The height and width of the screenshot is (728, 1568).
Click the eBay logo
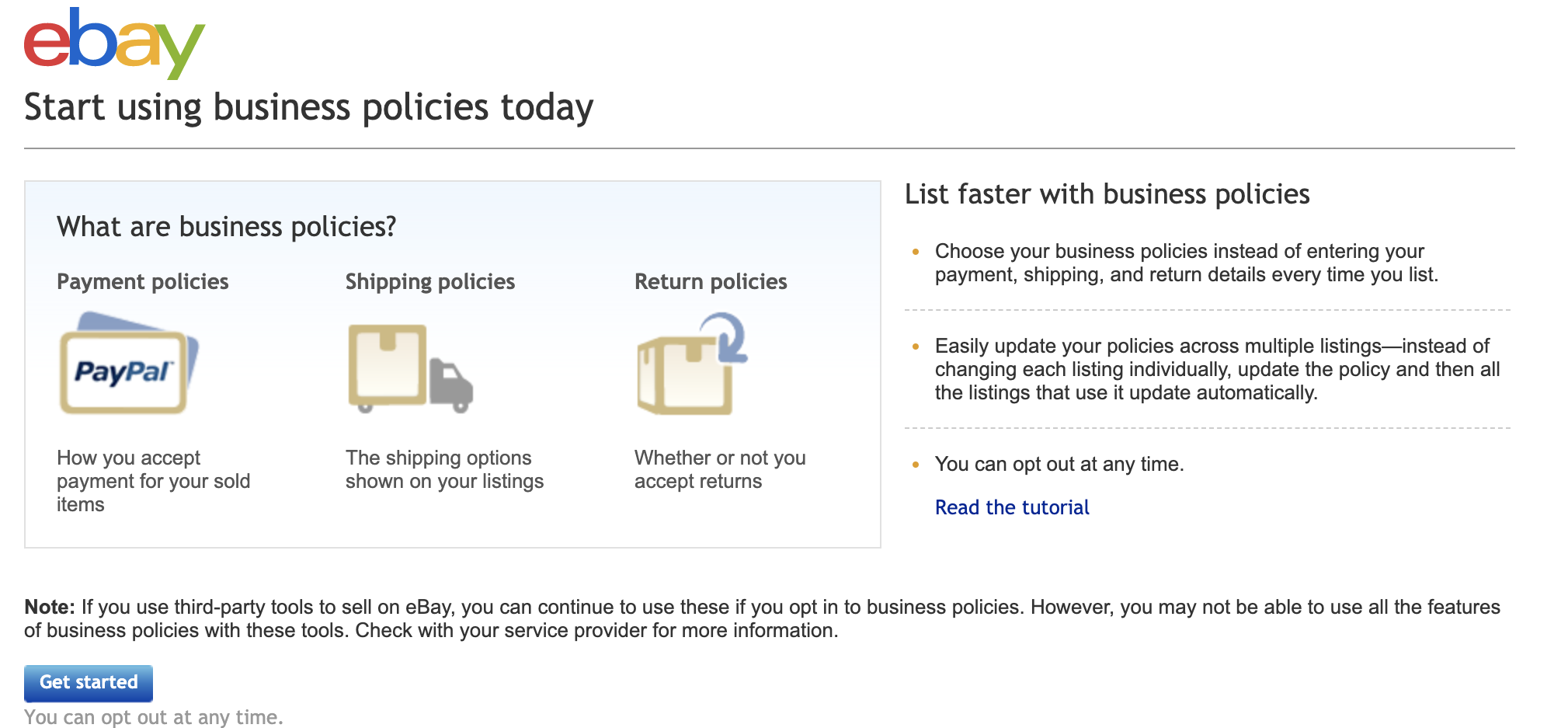pos(114,43)
